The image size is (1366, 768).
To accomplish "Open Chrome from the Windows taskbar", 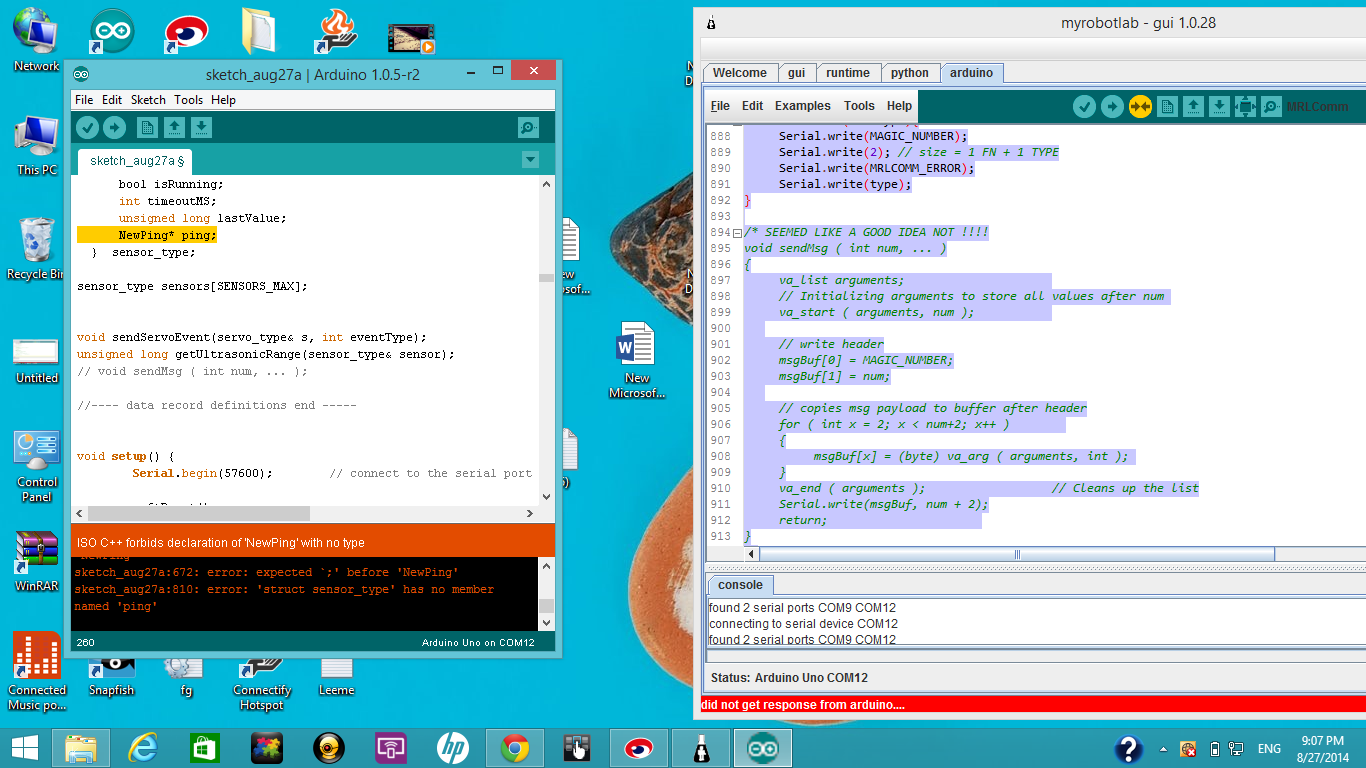I will click(515, 748).
